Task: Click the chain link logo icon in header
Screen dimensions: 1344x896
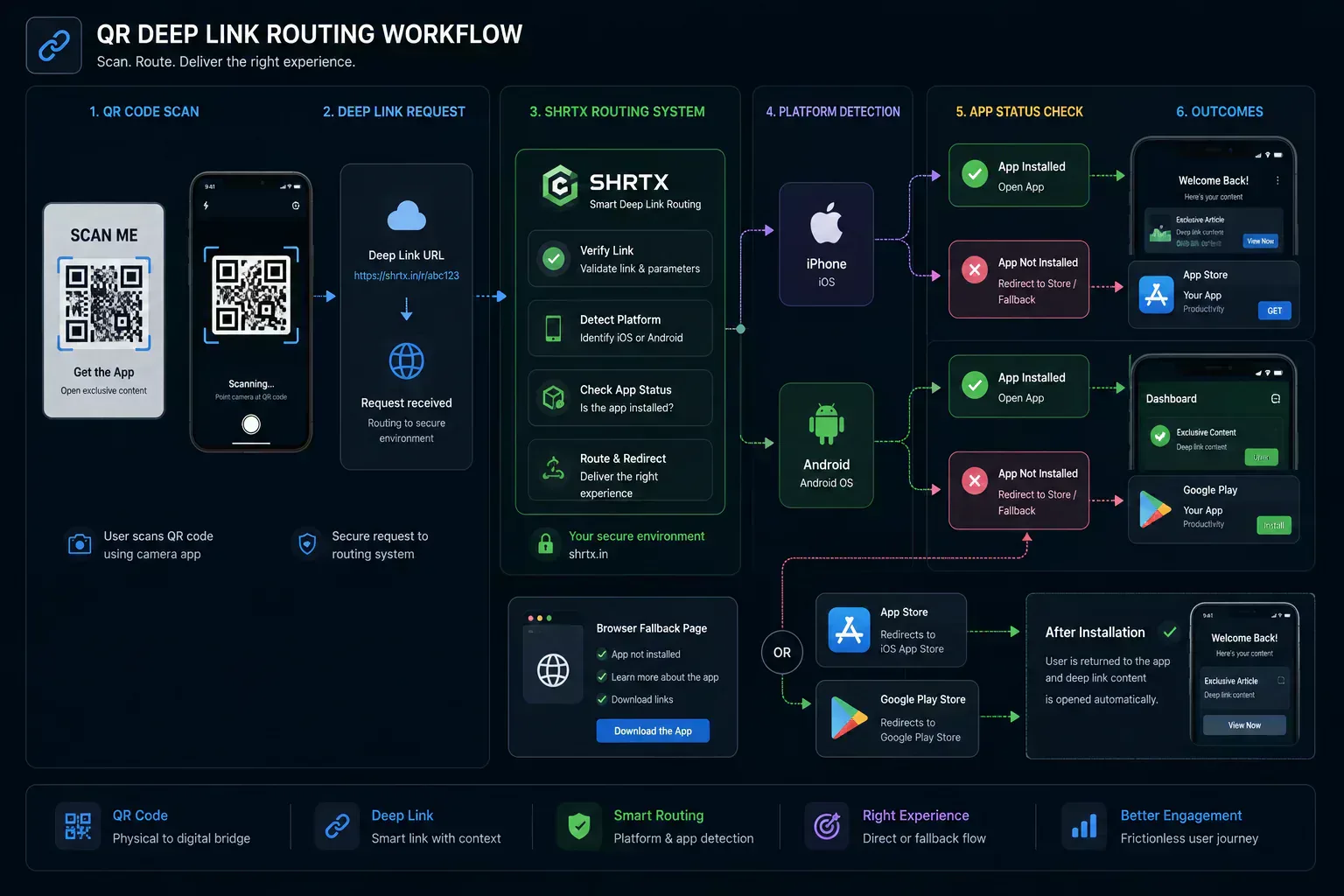Action: (54, 45)
